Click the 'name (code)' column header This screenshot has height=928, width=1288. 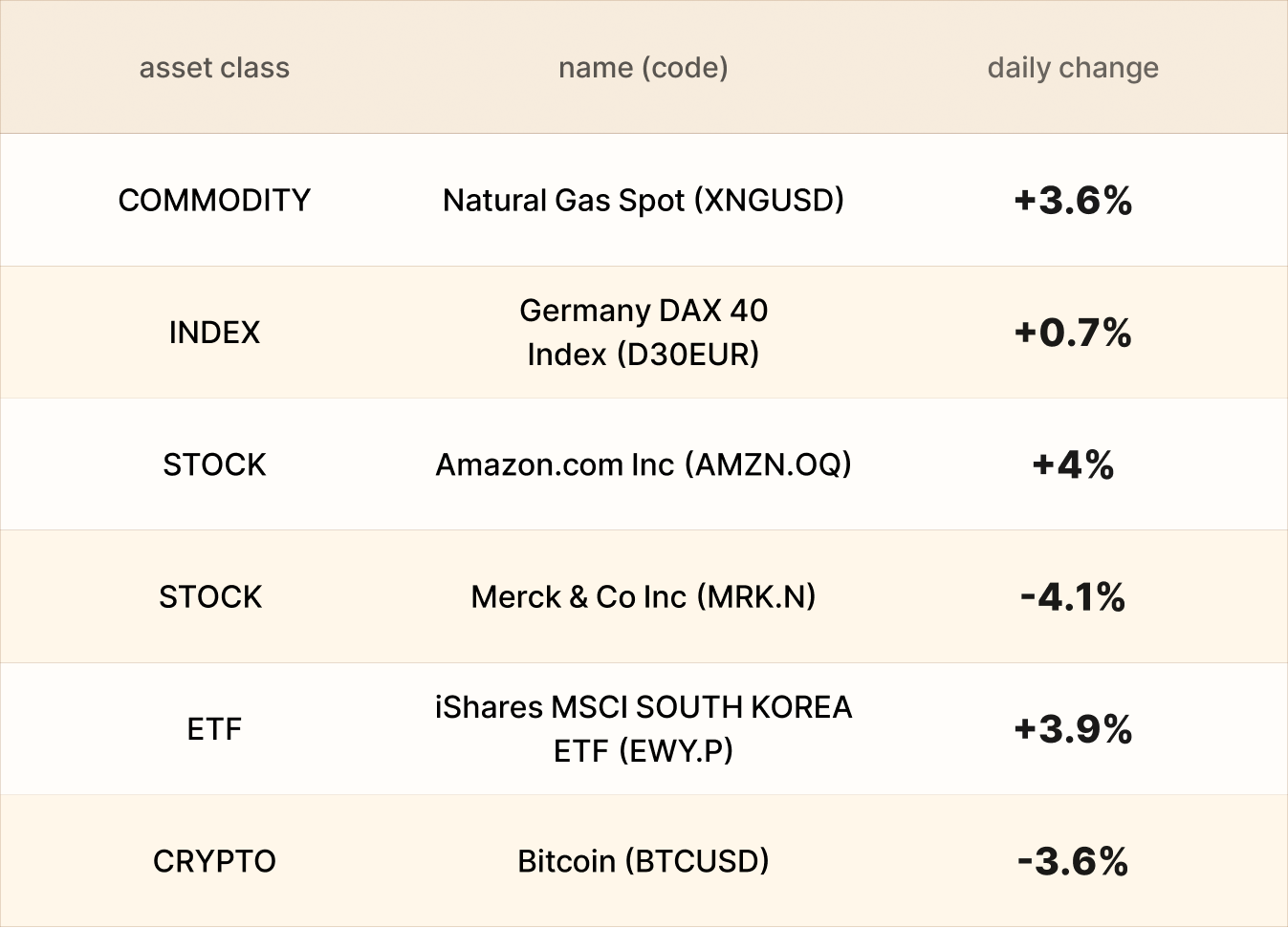[x=643, y=68]
